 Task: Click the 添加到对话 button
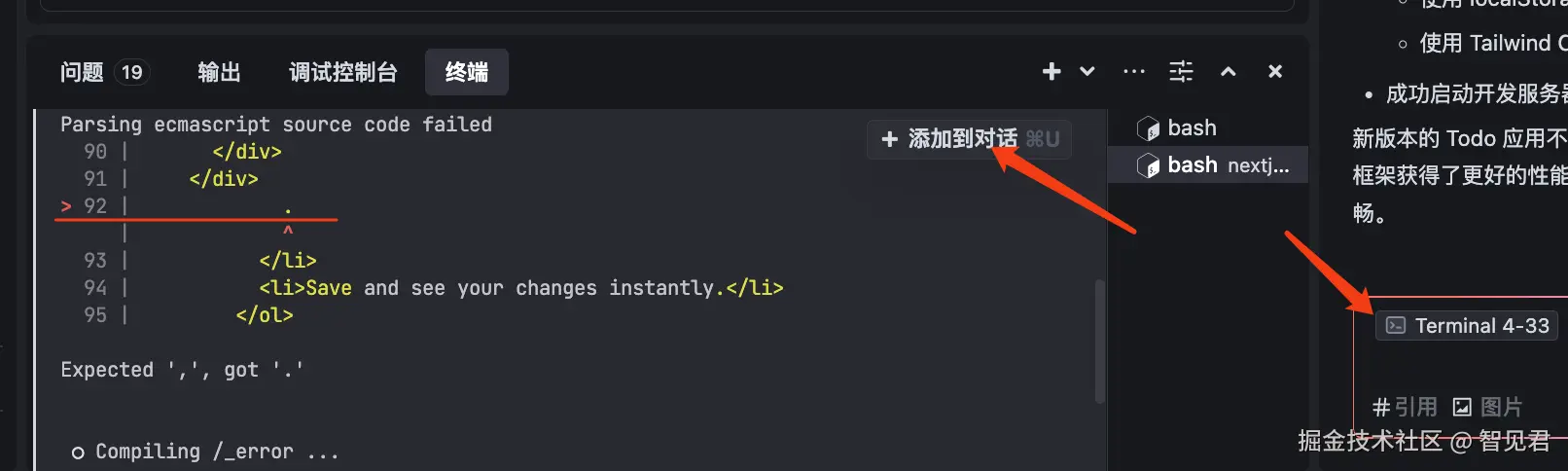[969, 139]
